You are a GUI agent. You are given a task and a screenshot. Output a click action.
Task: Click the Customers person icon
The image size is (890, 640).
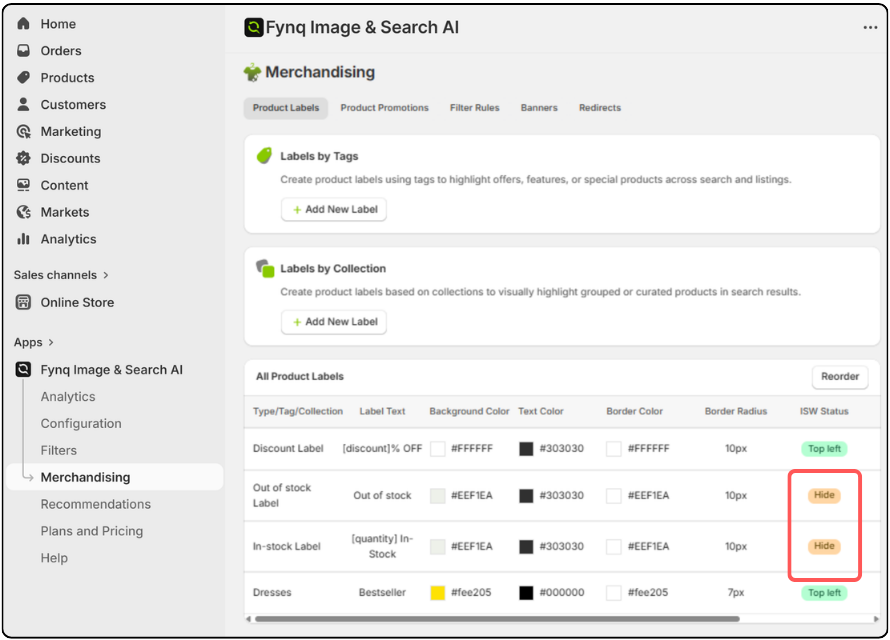tap(23, 104)
